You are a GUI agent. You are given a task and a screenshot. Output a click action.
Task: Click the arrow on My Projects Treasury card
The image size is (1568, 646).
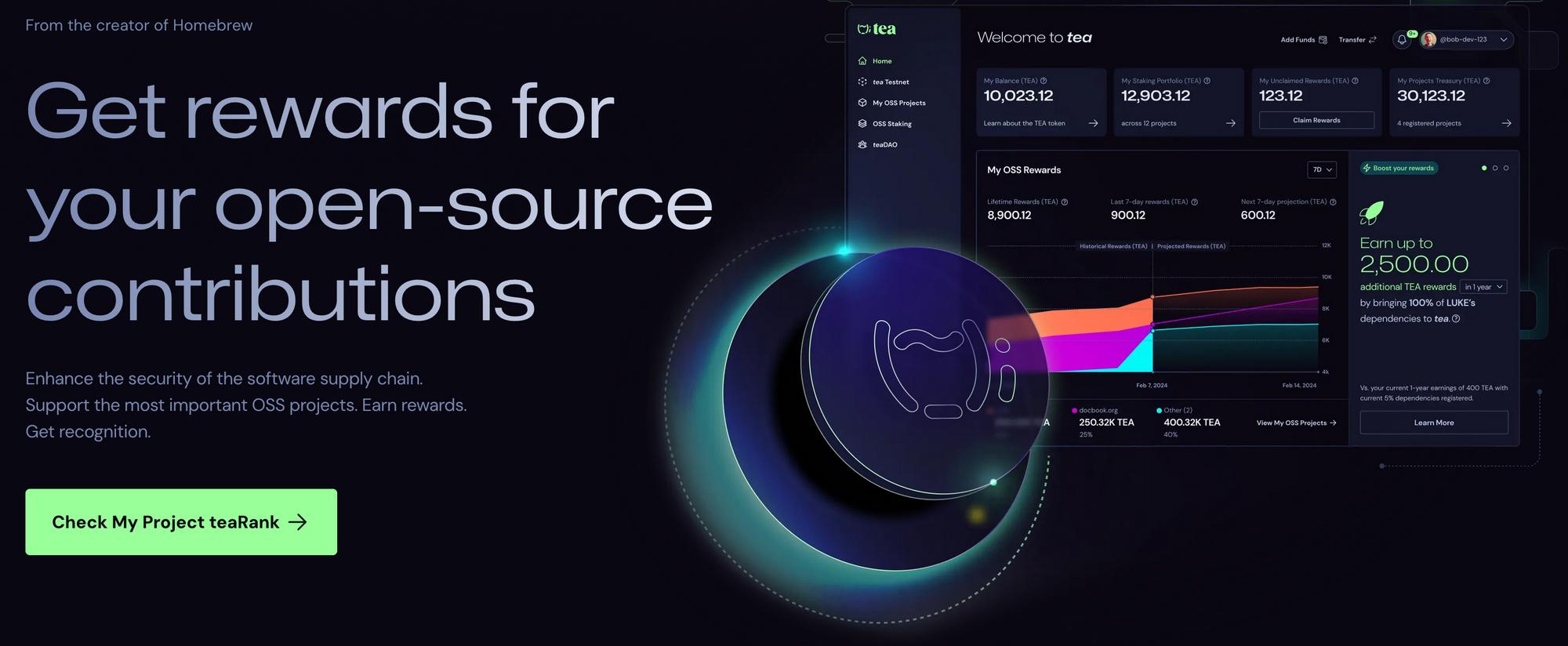(1506, 123)
